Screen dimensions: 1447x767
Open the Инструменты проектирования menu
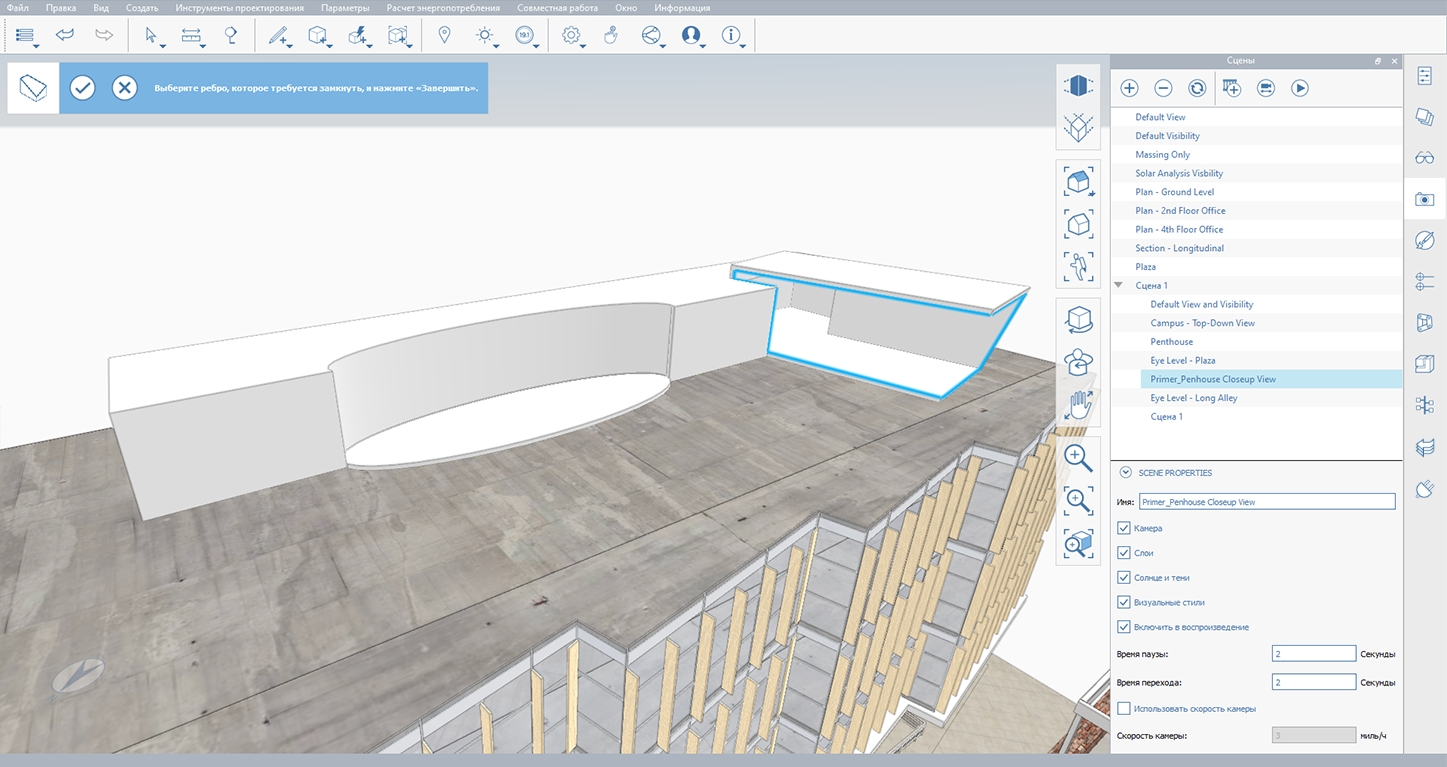pyautogui.click(x=239, y=8)
